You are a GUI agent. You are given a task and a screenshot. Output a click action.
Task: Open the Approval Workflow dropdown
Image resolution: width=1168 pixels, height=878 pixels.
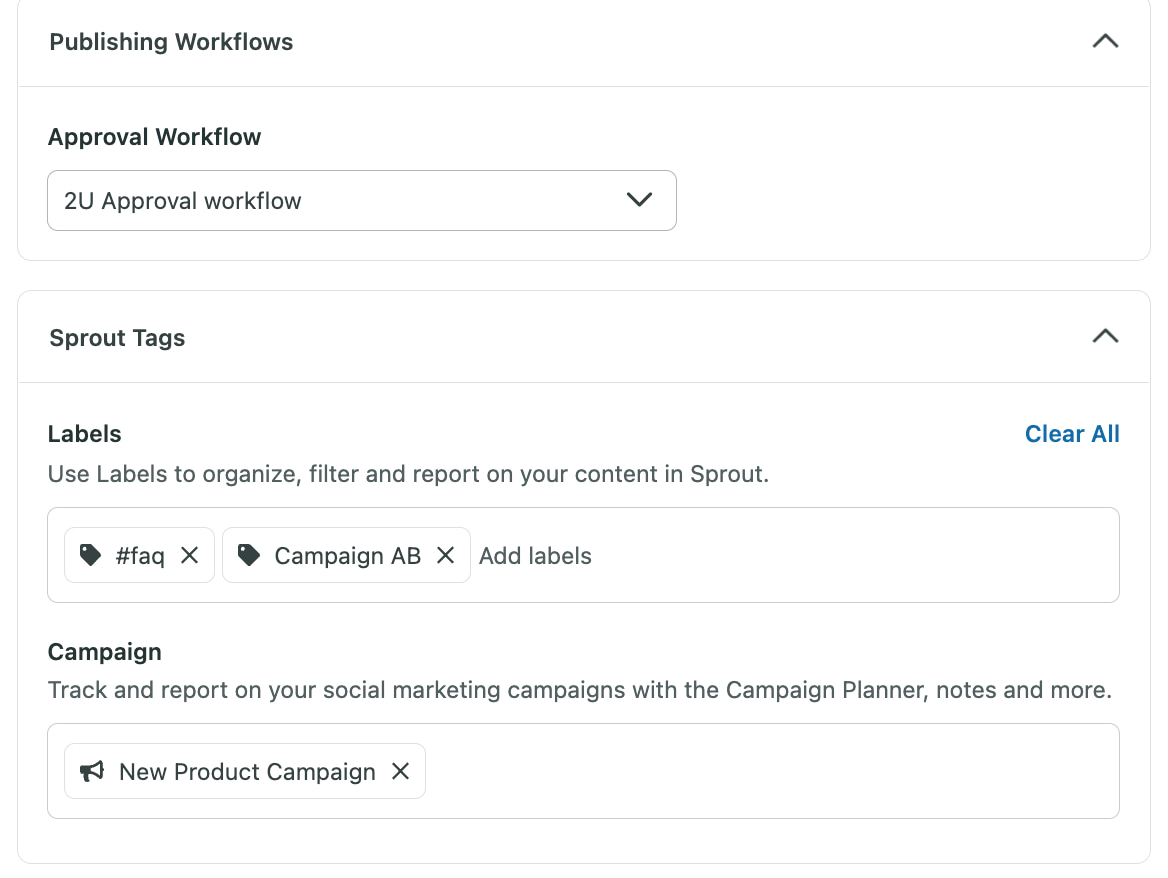(x=639, y=200)
